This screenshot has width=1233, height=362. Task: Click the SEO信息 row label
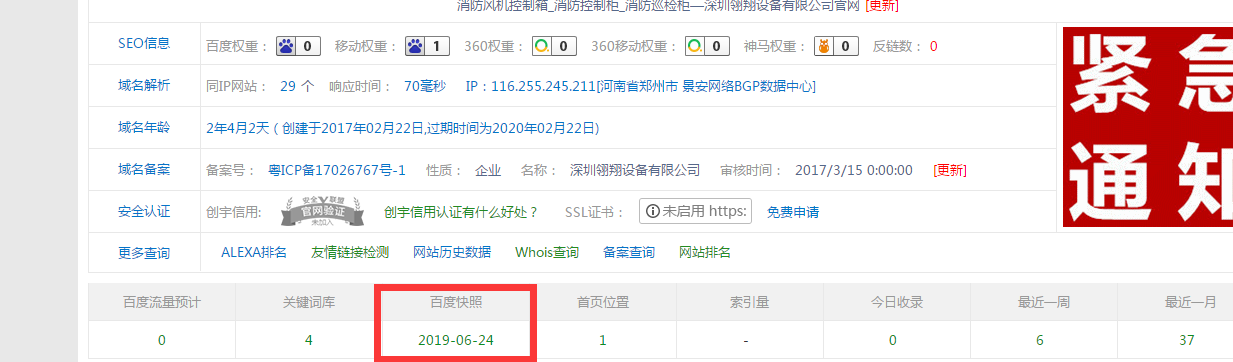[x=144, y=43]
